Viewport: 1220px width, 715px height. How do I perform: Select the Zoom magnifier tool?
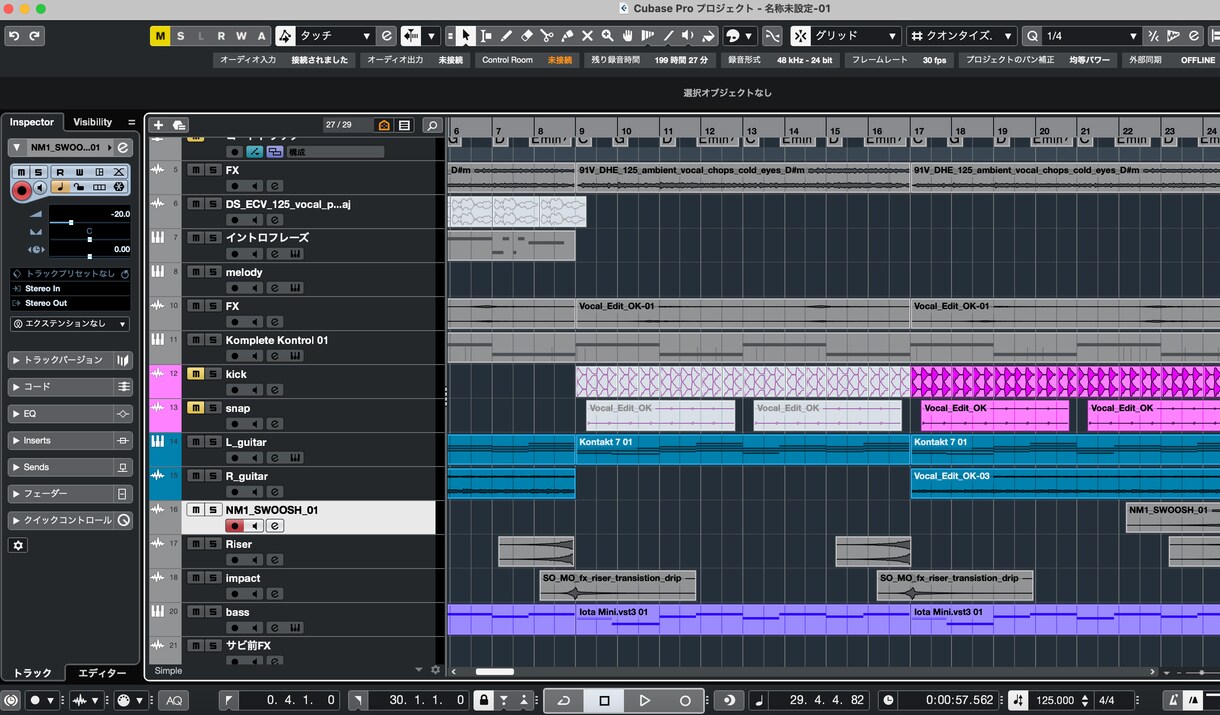tap(607, 36)
